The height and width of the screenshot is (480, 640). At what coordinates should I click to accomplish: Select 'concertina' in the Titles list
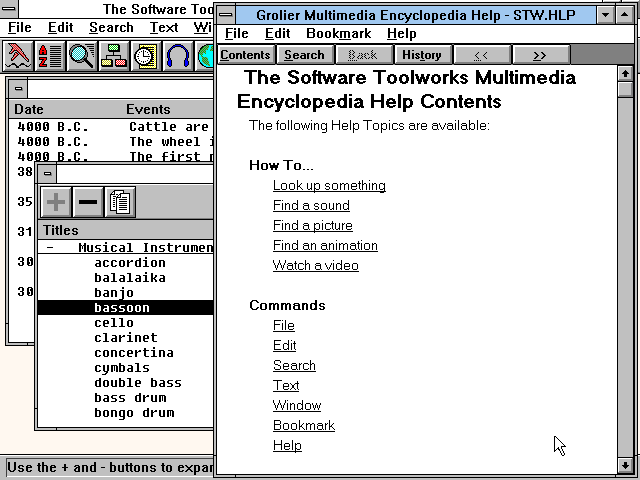pos(134,353)
